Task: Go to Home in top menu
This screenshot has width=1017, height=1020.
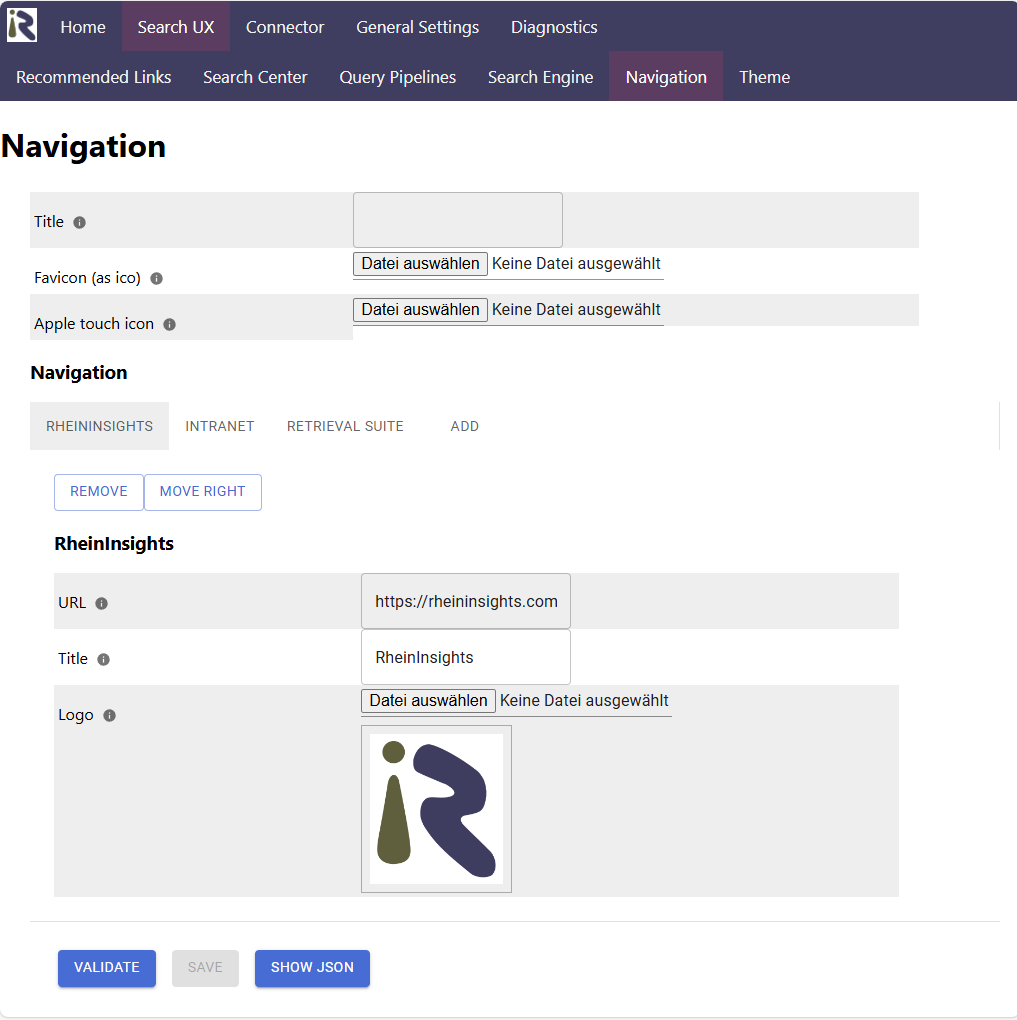Action: coord(83,27)
